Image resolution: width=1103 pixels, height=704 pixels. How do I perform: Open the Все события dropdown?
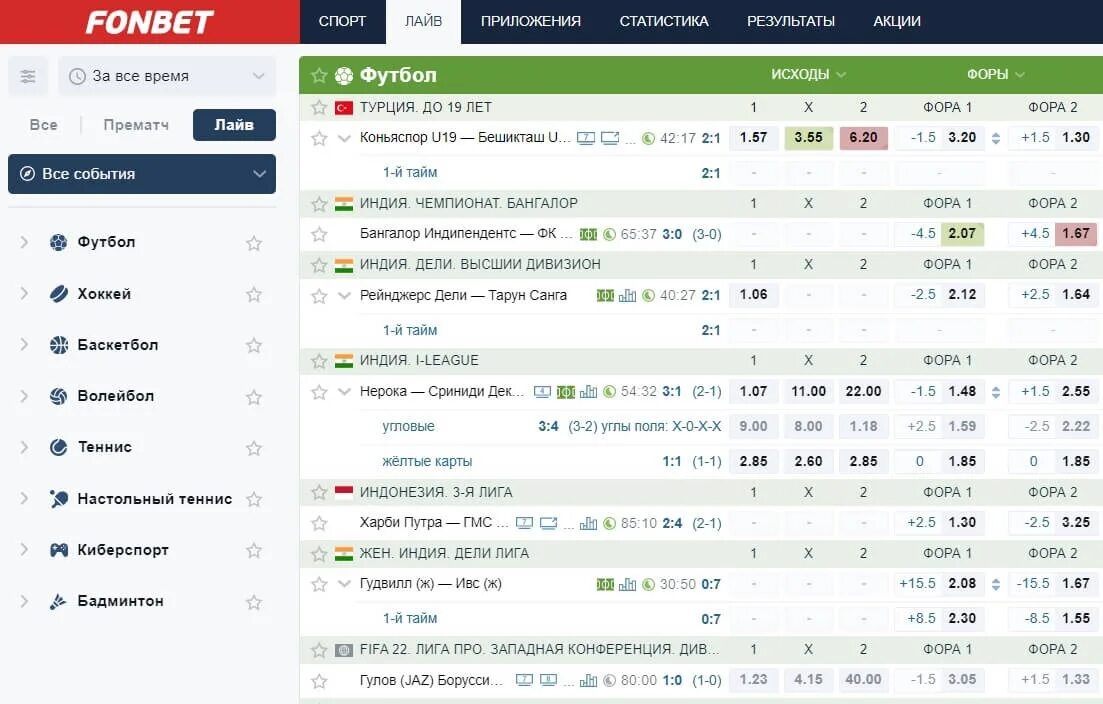pos(141,174)
